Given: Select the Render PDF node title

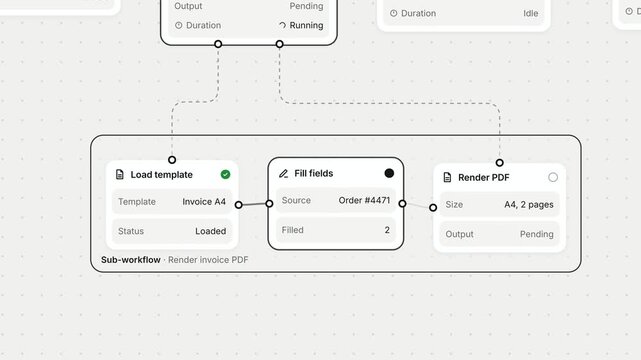Looking at the screenshot, I should pos(484,177).
